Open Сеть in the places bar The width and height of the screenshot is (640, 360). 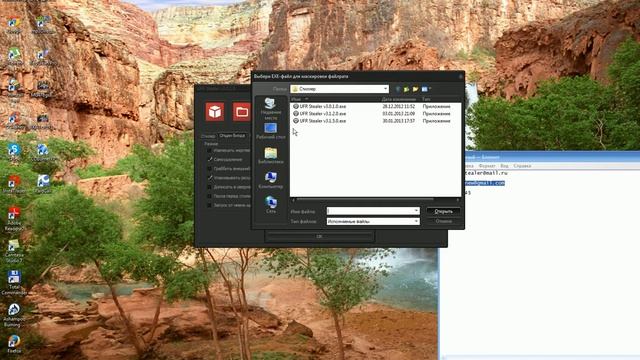pos(271,204)
